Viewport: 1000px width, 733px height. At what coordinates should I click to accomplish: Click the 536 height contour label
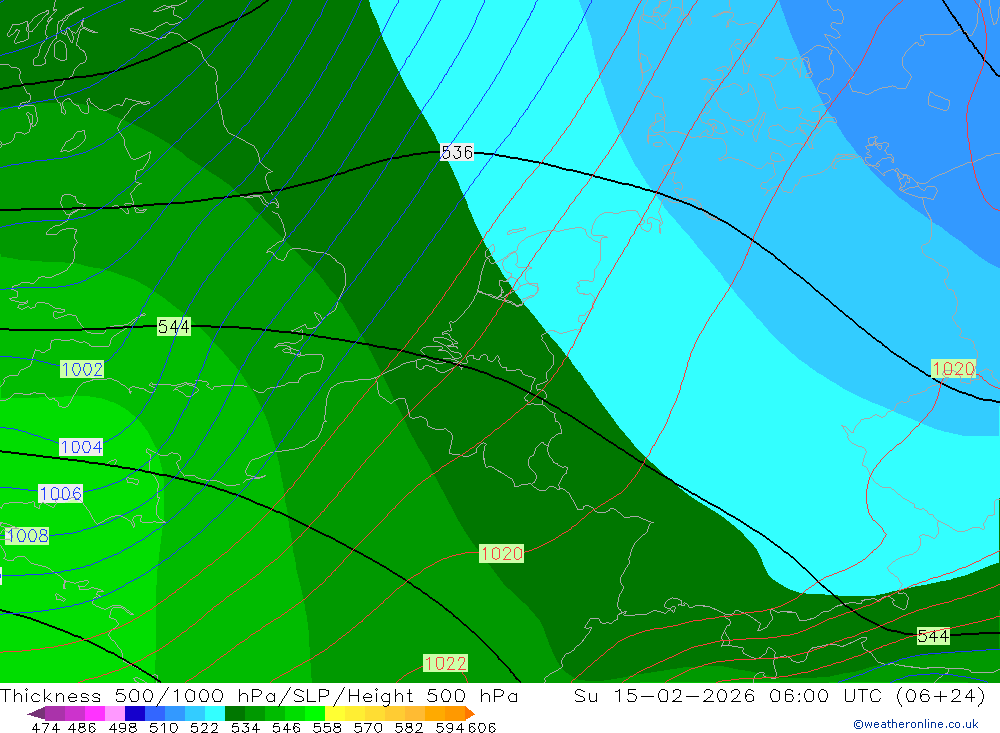point(457,152)
